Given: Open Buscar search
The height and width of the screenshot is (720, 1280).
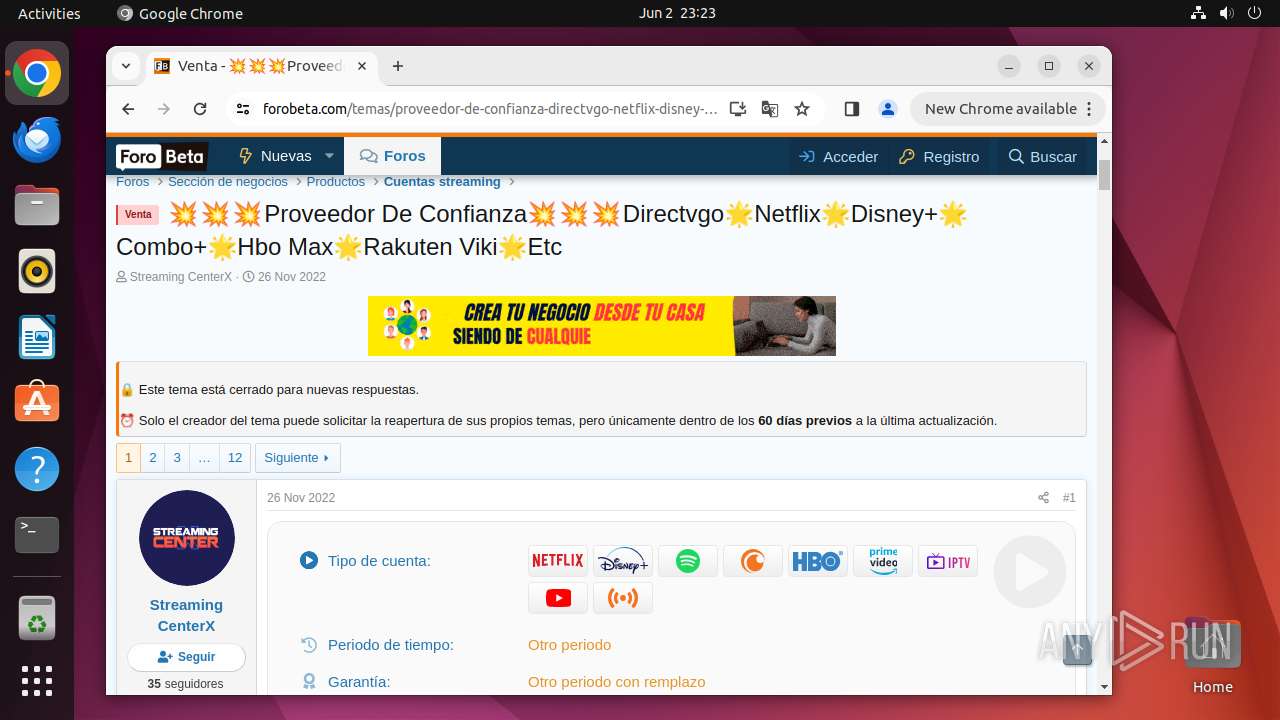Looking at the screenshot, I should pos(1043,156).
